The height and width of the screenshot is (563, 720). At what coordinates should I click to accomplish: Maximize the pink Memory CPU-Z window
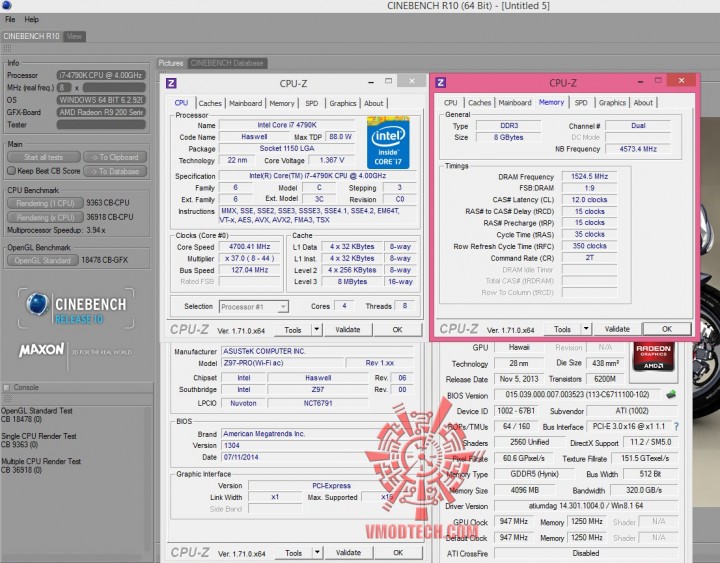point(658,80)
